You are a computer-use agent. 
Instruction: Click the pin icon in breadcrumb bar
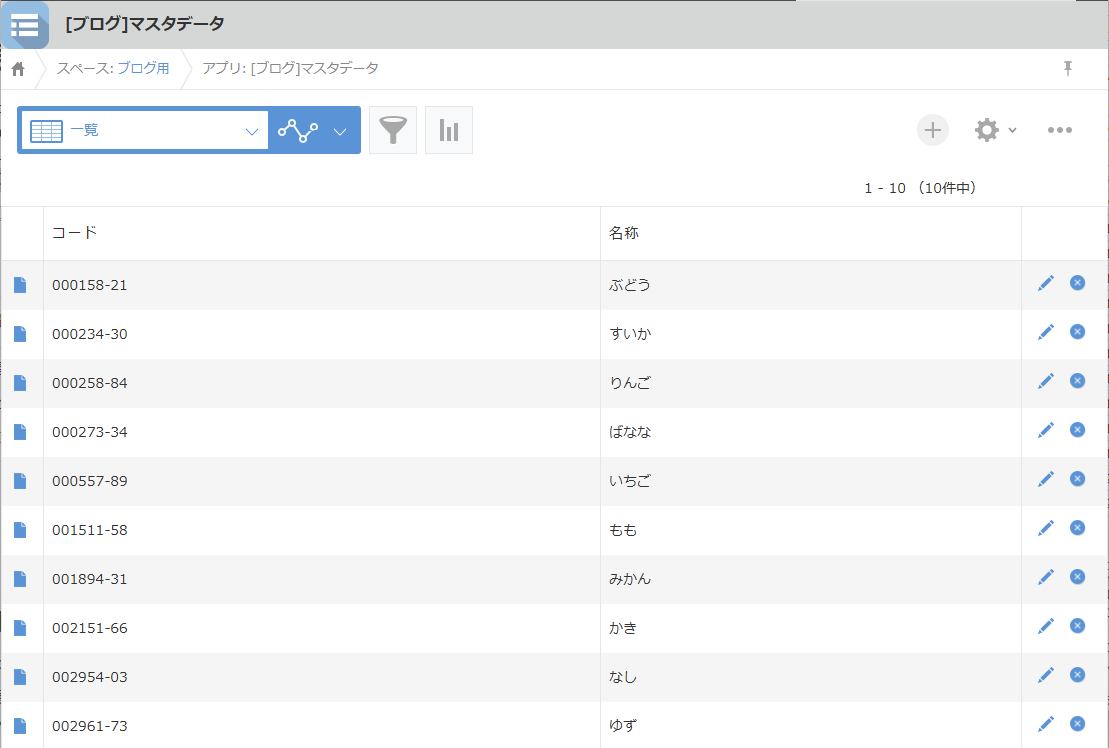pyautogui.click(x=1068, y=68)
